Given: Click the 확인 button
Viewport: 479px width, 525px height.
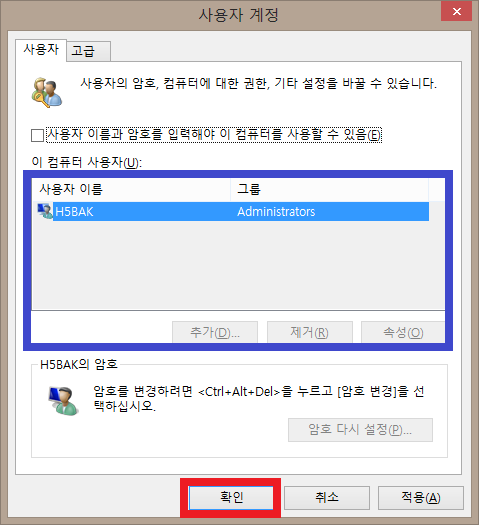Looking at the screenshot, I should click(231, 498).
